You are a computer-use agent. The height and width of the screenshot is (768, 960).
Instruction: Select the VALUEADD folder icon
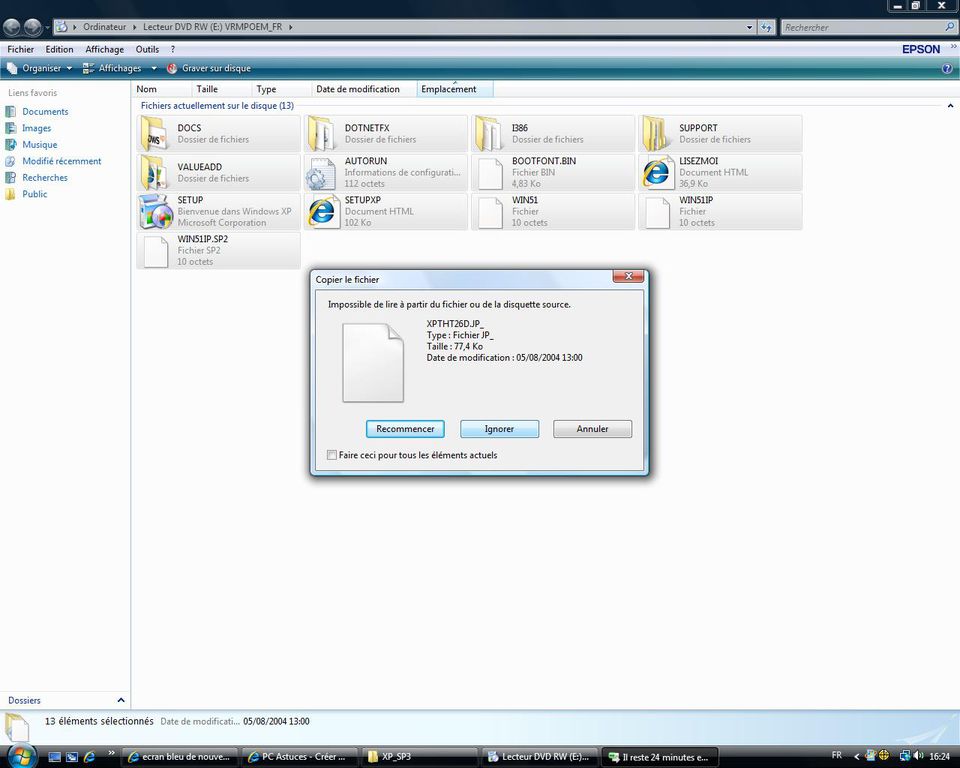(x=154, y=172)
